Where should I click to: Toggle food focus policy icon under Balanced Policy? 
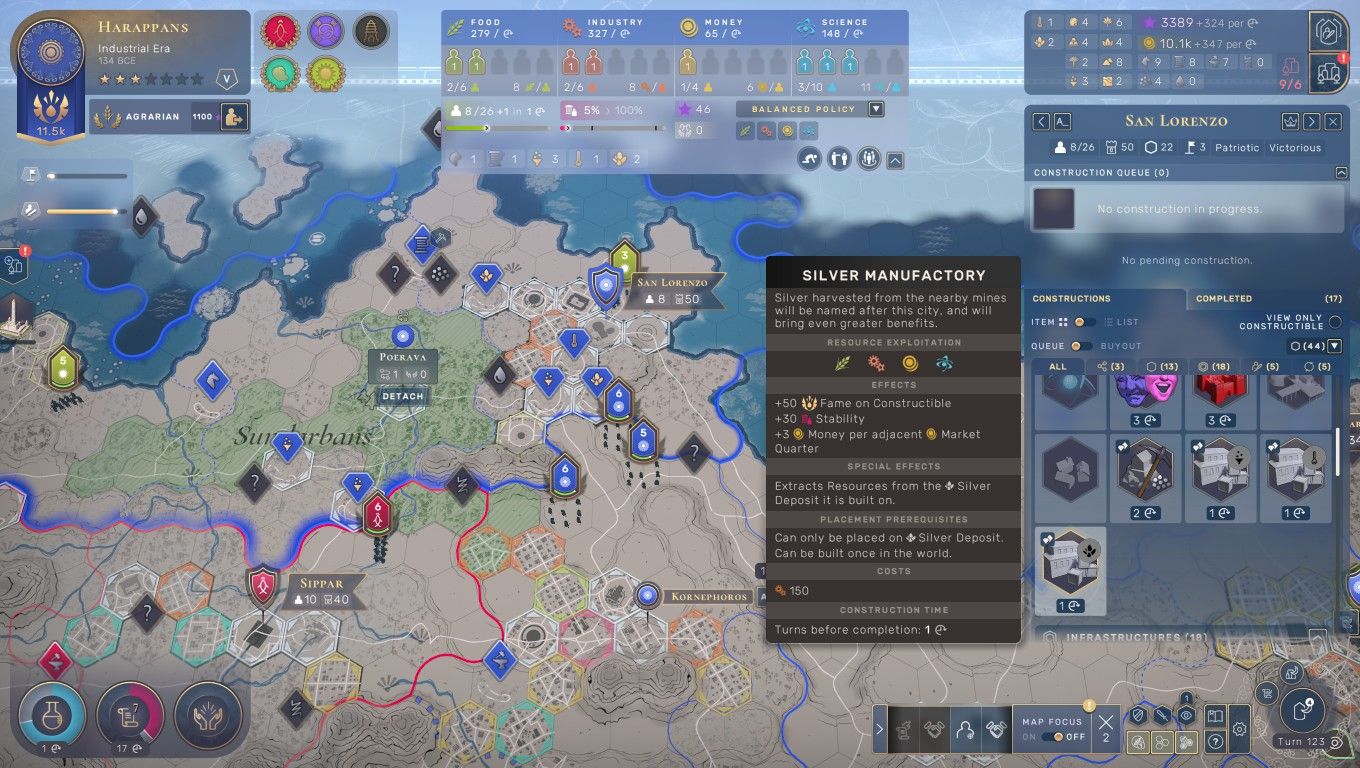(x=744, y=130)
